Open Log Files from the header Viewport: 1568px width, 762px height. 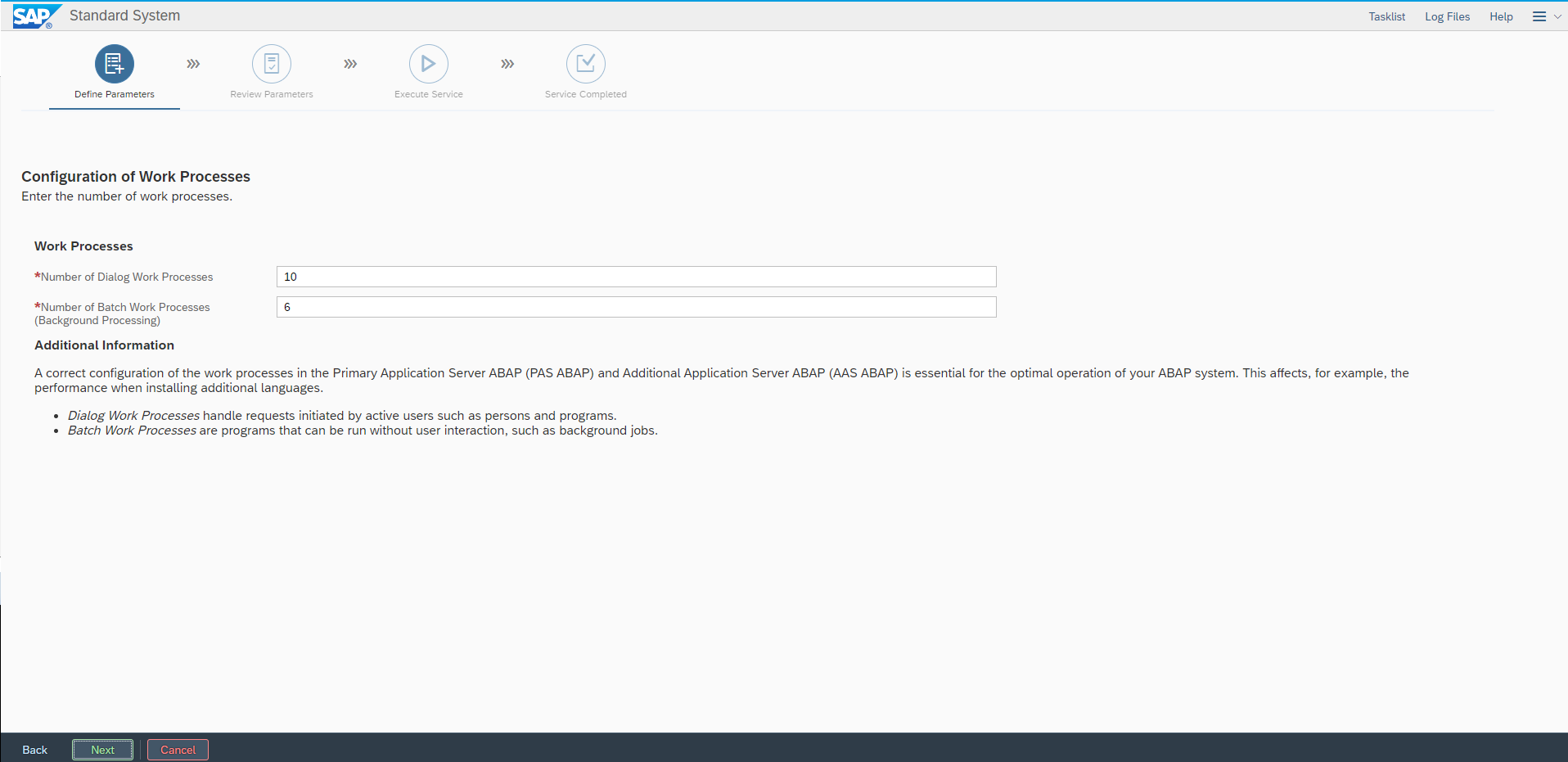(x=1447, y=16)
